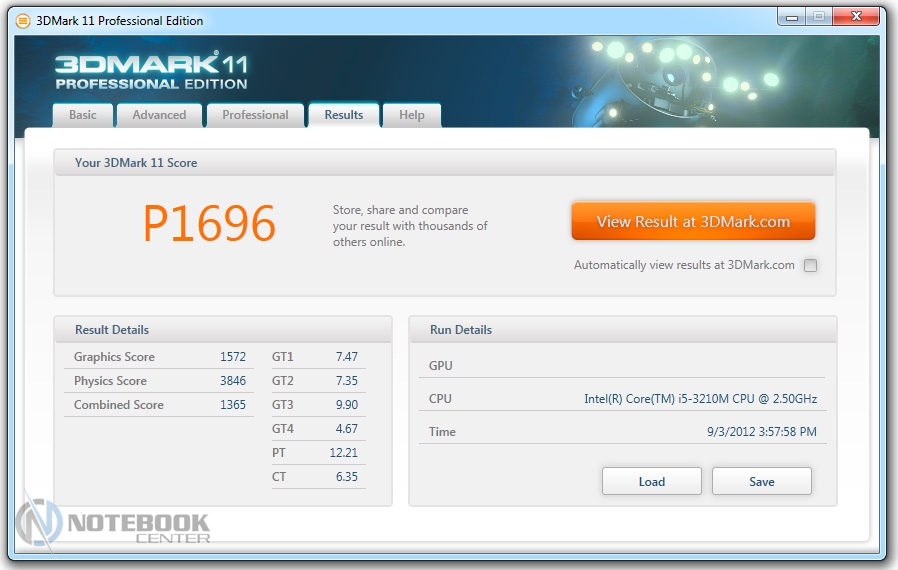Screen dimensions: 898x570
Task: Click the Result Details panel header
Action: (x=223, y=330)
